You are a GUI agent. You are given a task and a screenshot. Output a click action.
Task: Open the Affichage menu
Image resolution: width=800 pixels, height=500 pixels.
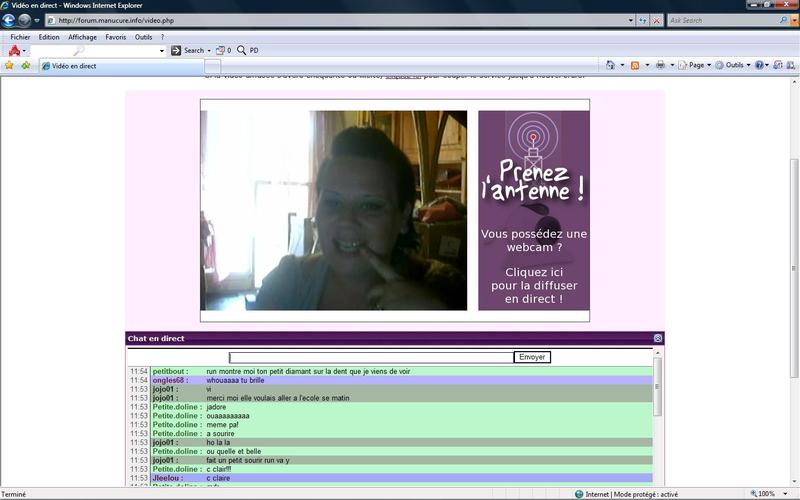pos(82,37)
